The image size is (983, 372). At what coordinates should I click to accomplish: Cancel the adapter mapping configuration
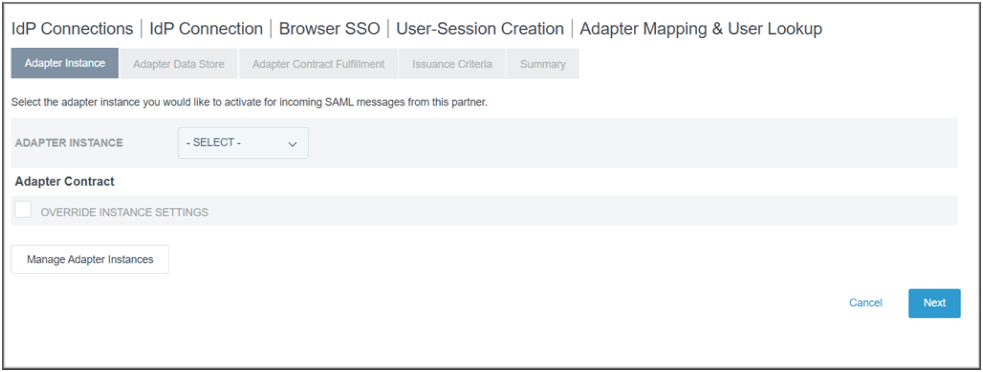(x=866, y=303)
